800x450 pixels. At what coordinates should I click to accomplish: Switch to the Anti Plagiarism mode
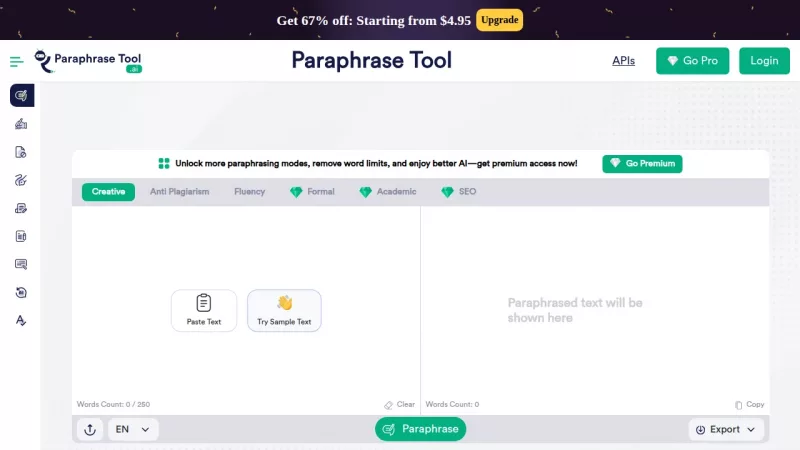click(x=180, y=192)
